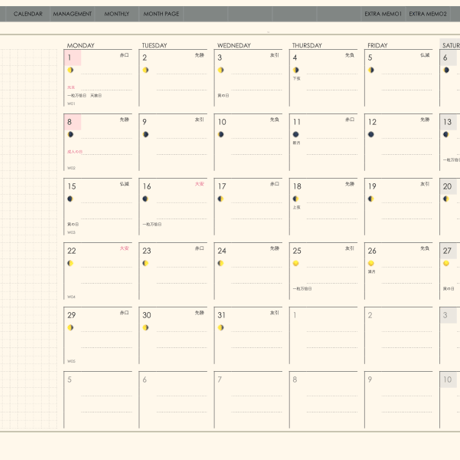Click date number 22
Viewport: 460px width, 460px height.
[72, 251]
